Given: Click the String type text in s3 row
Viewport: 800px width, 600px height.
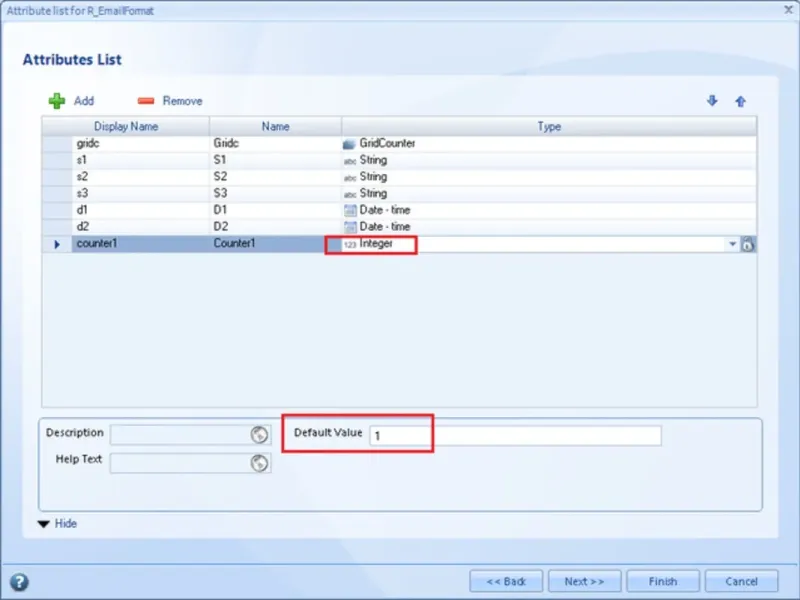Looking at the screenshot, I should (373, 193).
